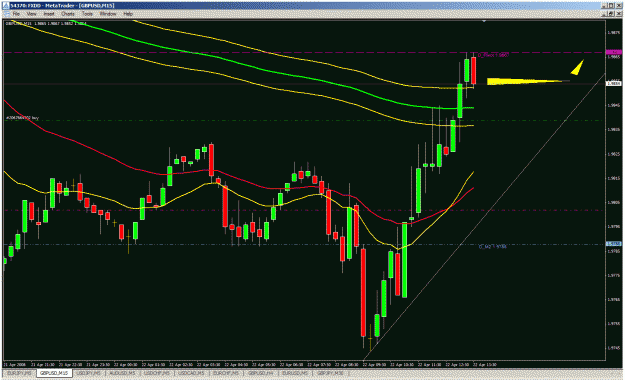
Task: Switch to the GBPUSD,H4 chart tab
Action: 260,373
